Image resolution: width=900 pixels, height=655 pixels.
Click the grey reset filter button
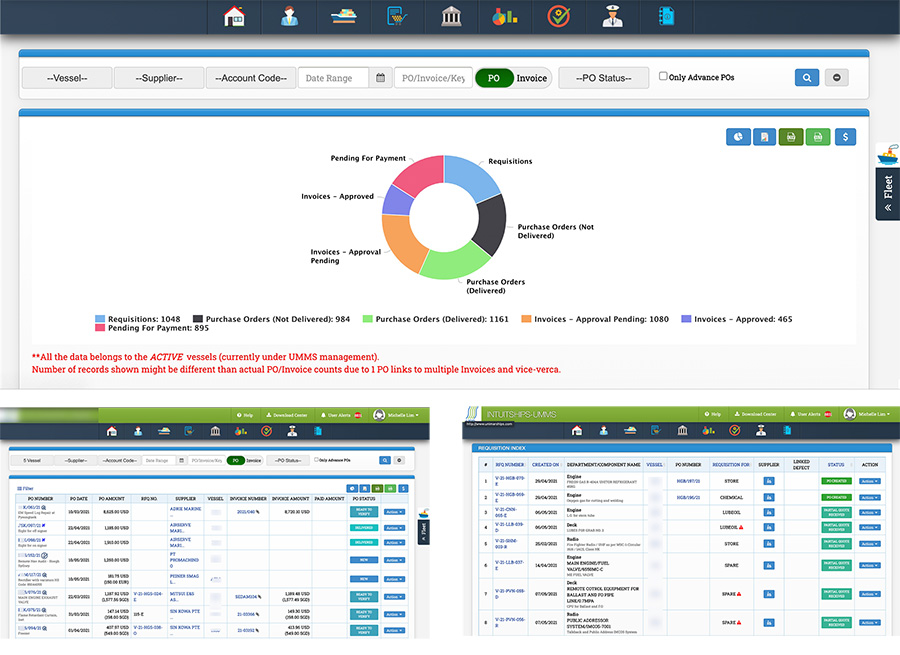click(x=838, y=78)
